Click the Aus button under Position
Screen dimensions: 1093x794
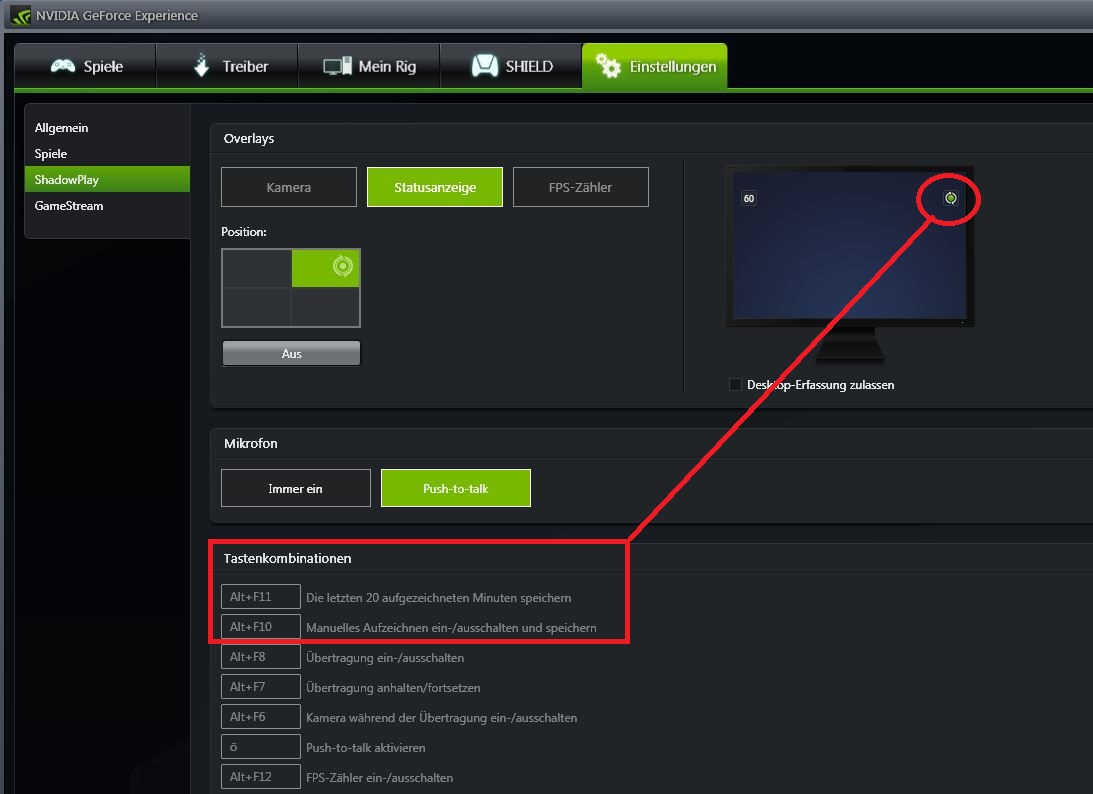click(291, 353)
